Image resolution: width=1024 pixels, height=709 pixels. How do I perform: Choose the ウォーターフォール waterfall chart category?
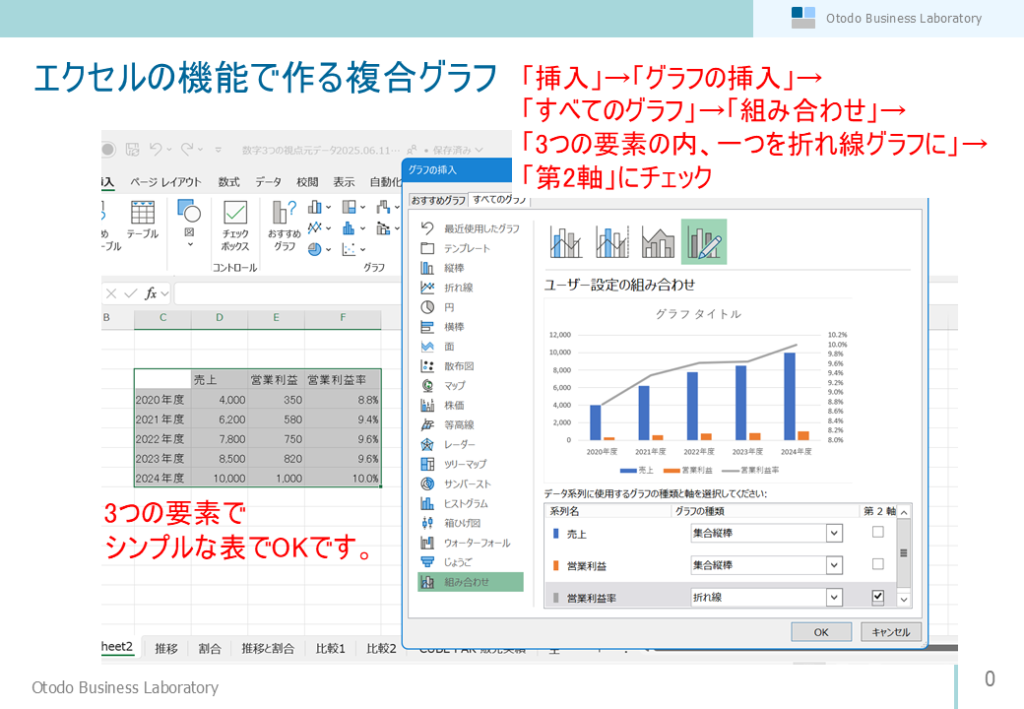tap(427, 542)
